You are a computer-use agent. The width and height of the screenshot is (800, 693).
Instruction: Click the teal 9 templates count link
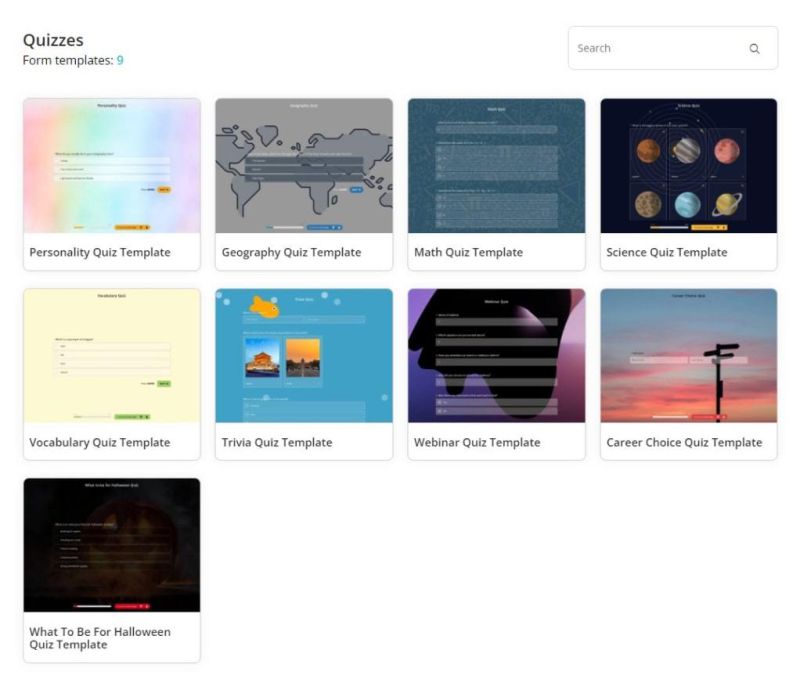(119, 60)
